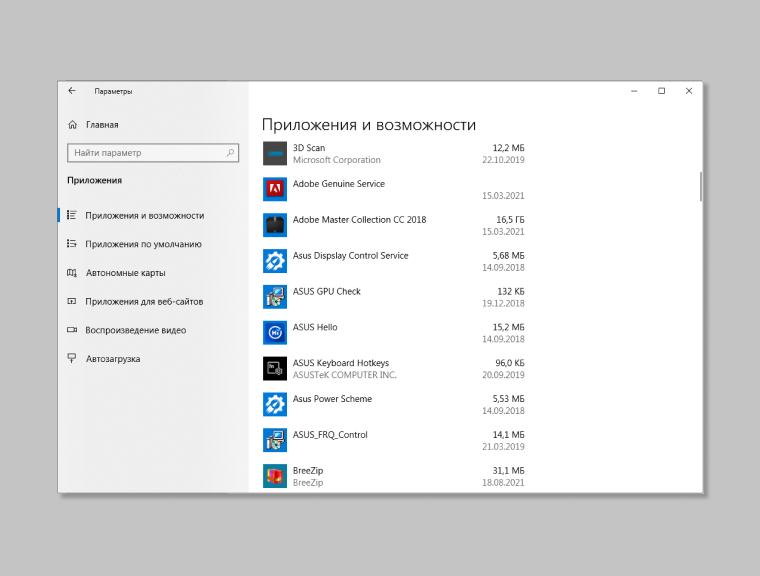Click the 20.09.2019 install date

pos(503,375)
